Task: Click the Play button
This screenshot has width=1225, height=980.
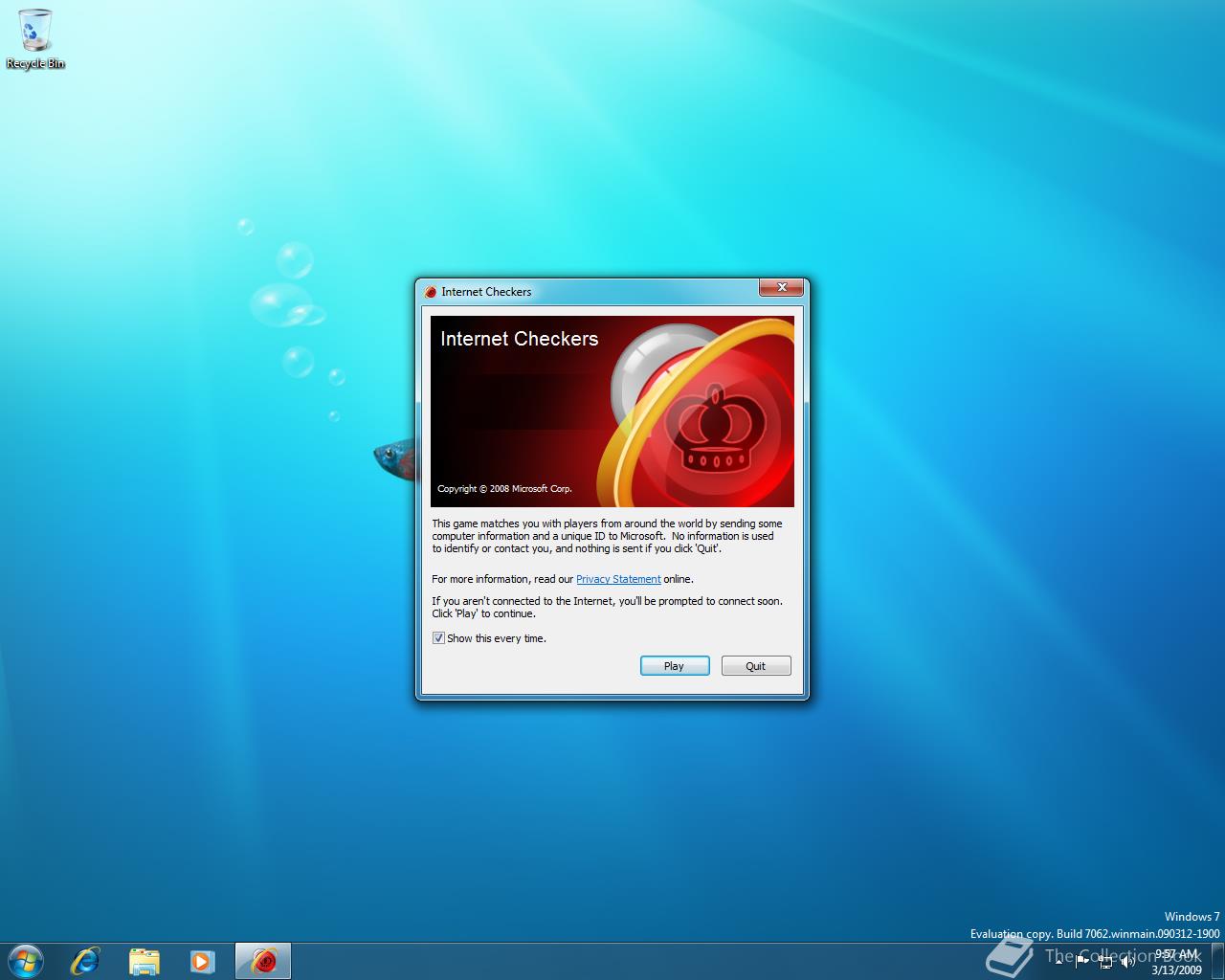Action: [x=675, y=666]
